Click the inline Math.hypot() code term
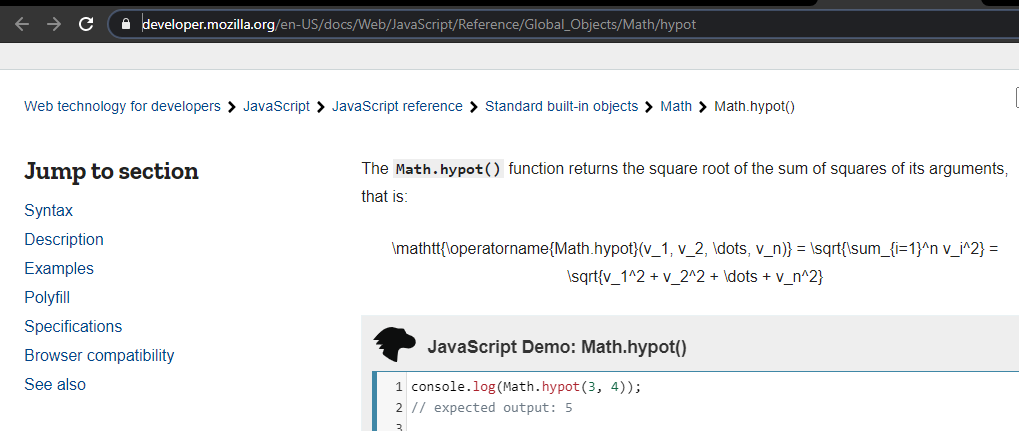The height and width of the screenshot is (431, 1019). (x=448, y=170)
